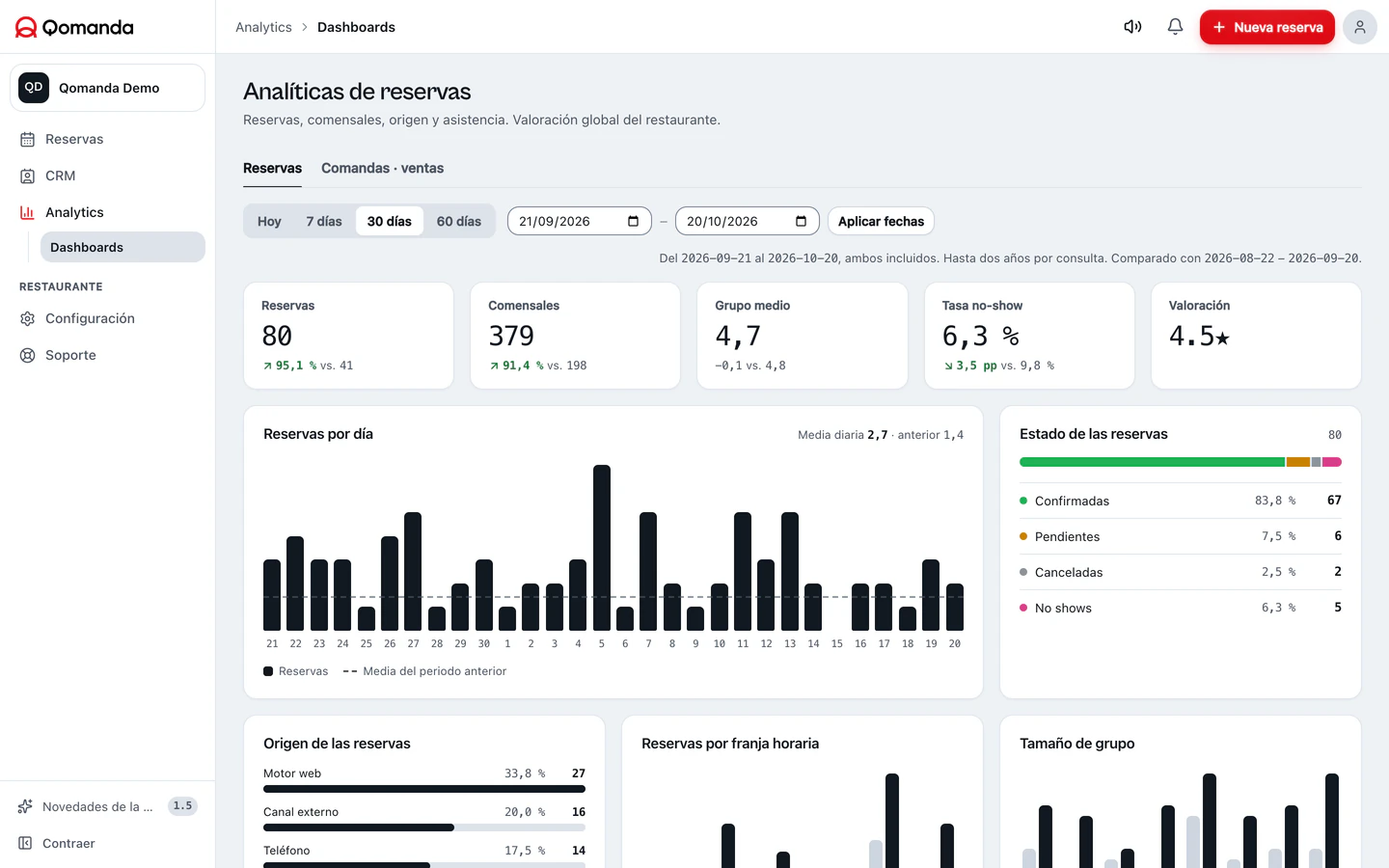Viewport: 1389px width, 868px height.
Task: Click the Configuración gear icon
Action: (x=27, y=318)
